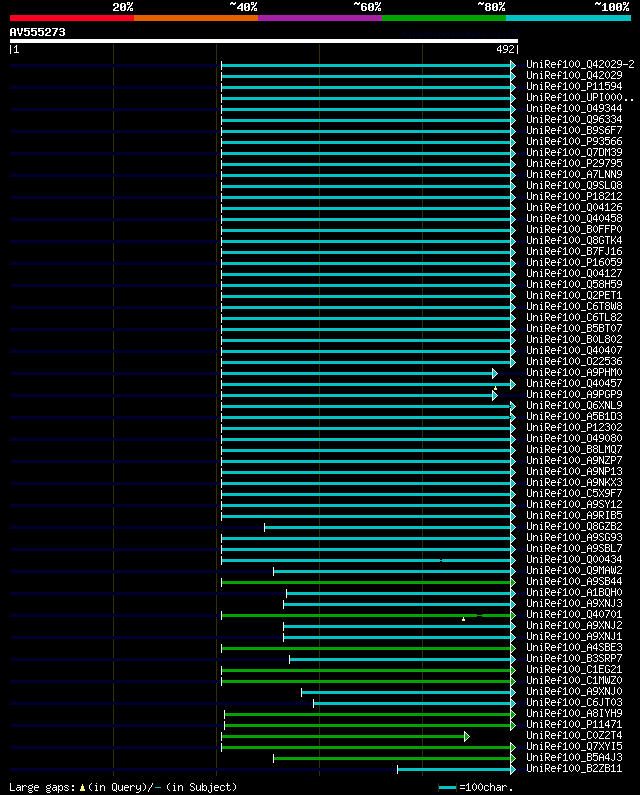Click the cyan alignment bar for UniRef100_A9PGP9
Image resolution: width=640 pixels, height=795 pixels.
click(x=359, y=395)
